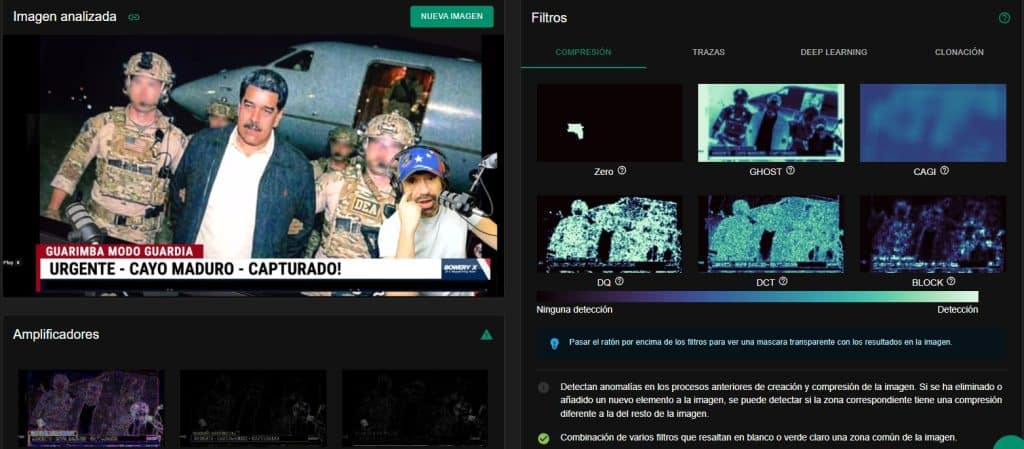This screenshot has height=449, width=1024.
Task: Select the GHOST filter thumbnail
Action: pyautogui.click(x=771, y=123)
